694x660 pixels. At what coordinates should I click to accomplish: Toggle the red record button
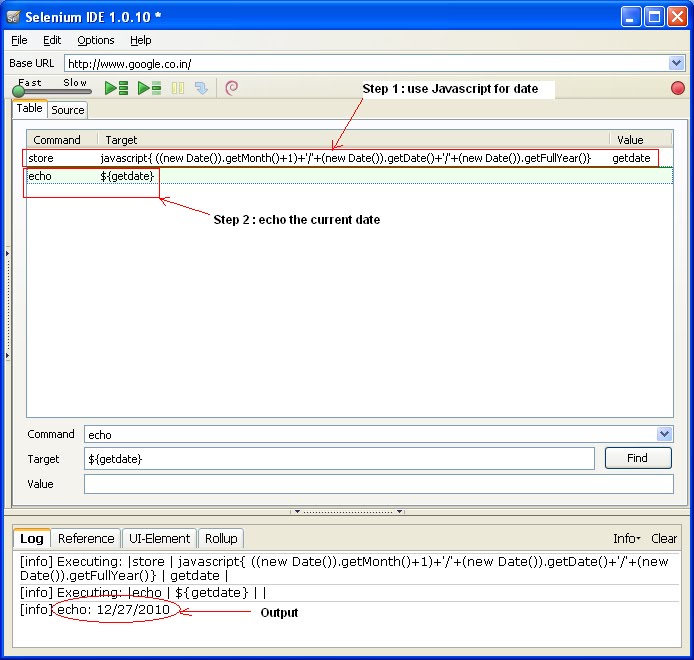[x=677, y=88]
